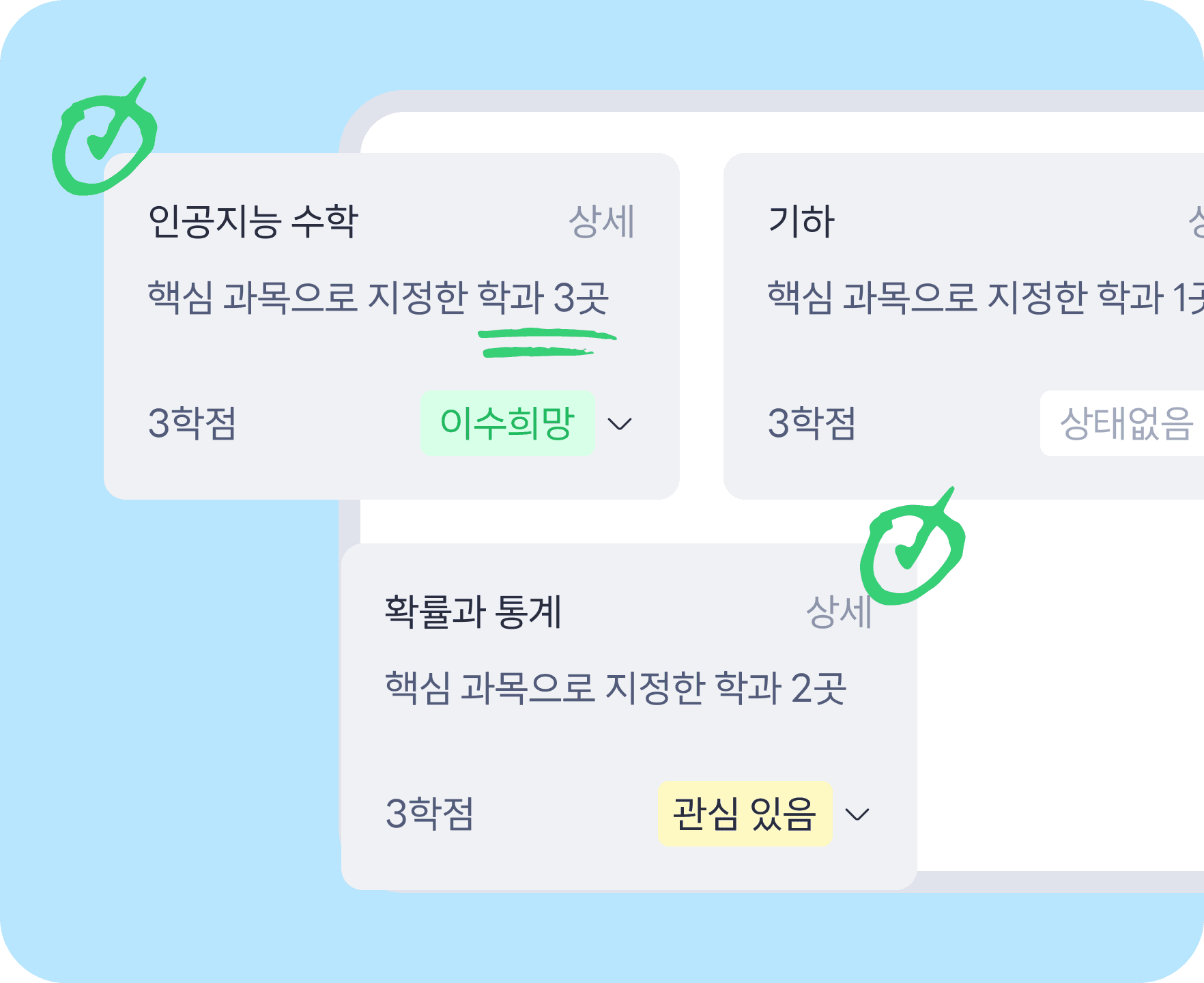
Task: Open 상세 details for 확률과 통계
Action: 839,613
